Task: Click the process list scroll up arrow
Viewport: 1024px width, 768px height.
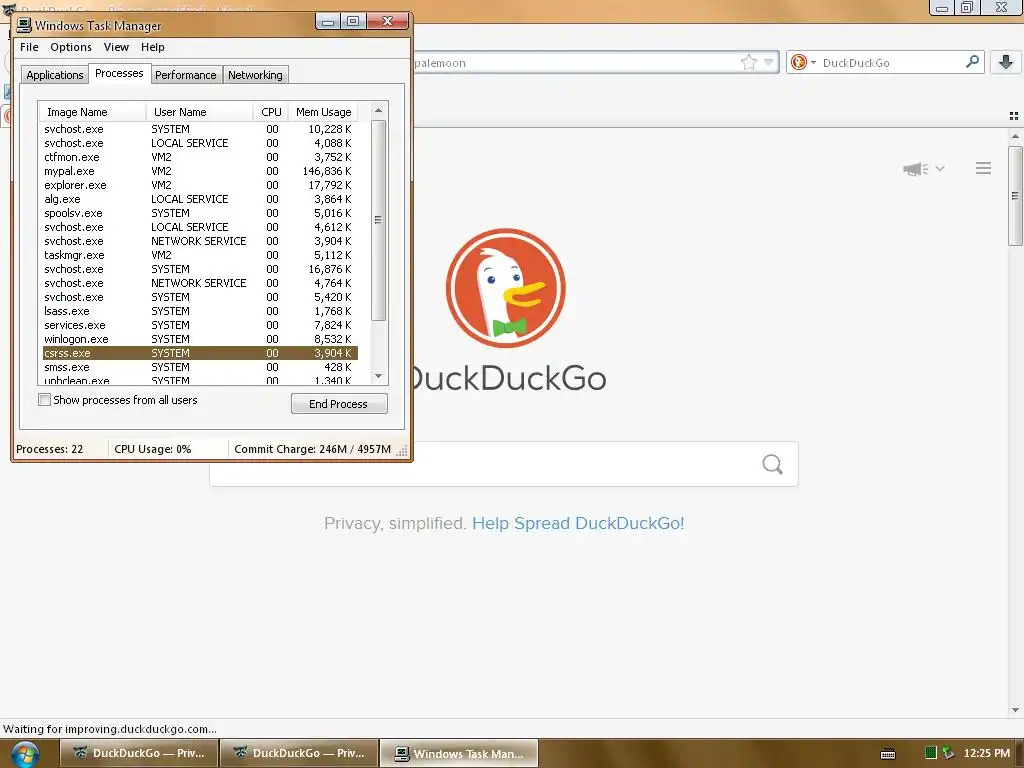Action: (378, 110)
